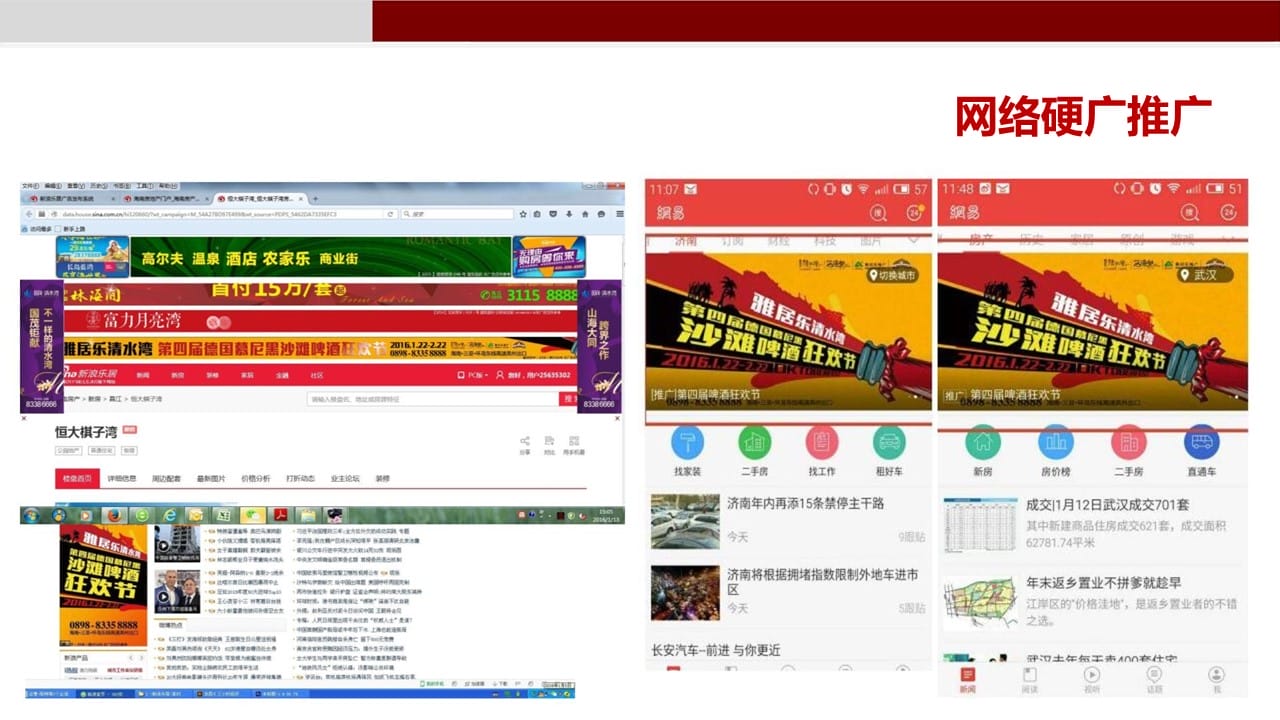Switch to the 价格分析 tab

point(256,479)
